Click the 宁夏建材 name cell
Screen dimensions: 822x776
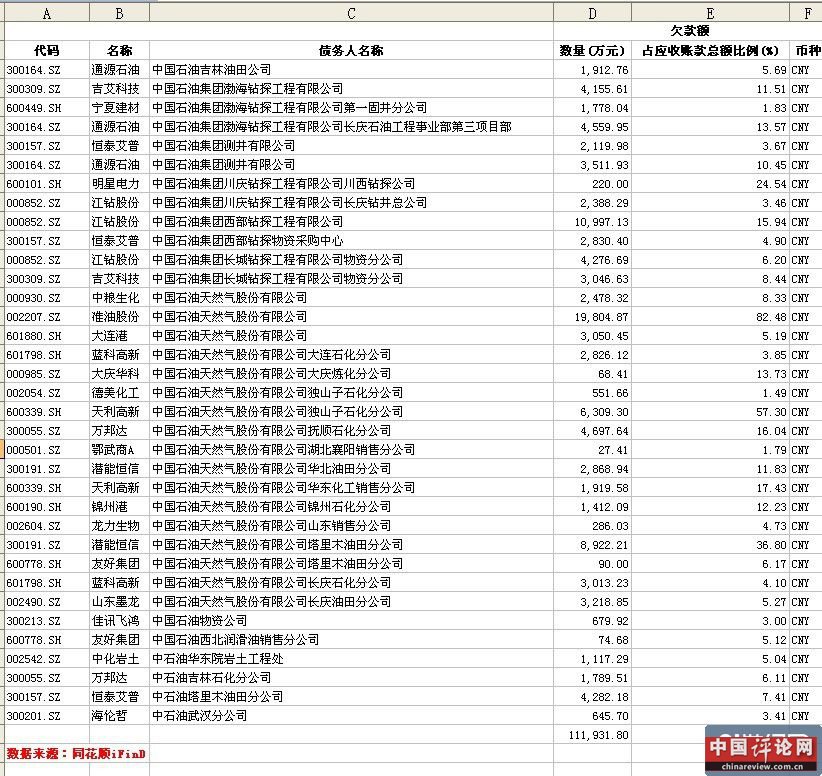coord(120,107)
